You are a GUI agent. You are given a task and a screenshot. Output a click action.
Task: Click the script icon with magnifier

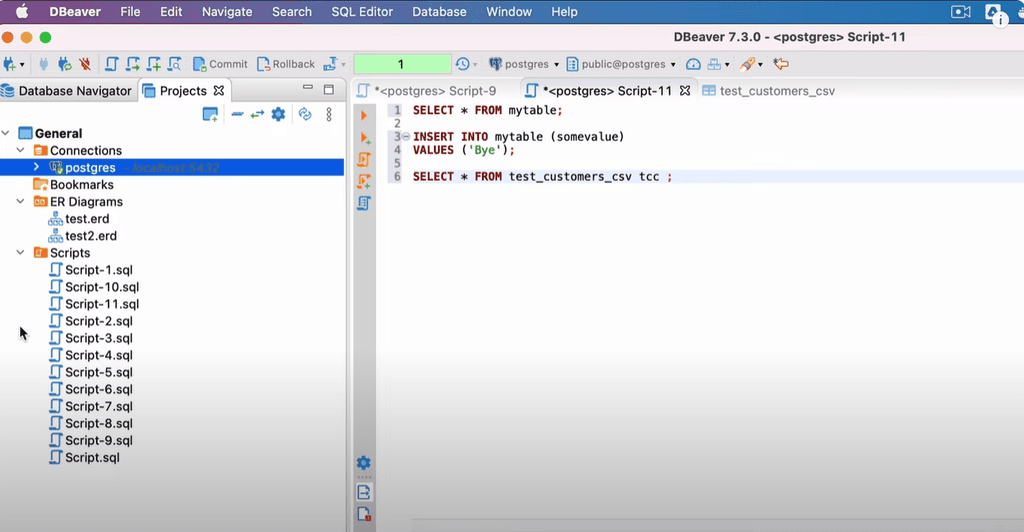coord(174,64)
